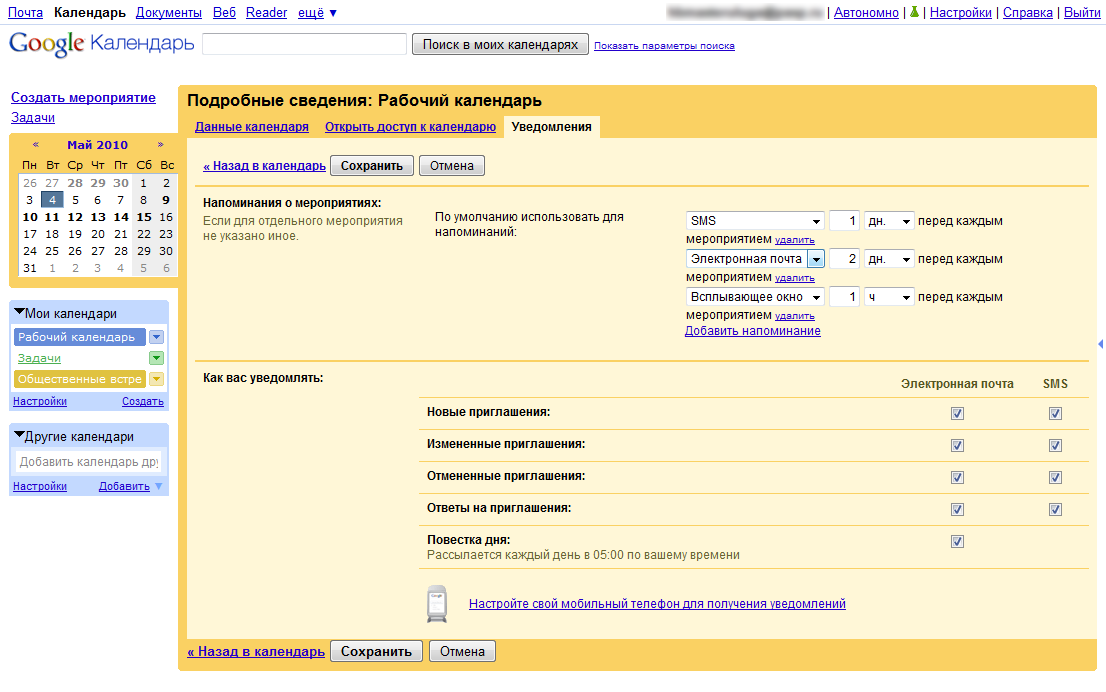1106x692 pixels.
Task: Open Общественные встречи yellow options arrow
Action: [x=156, y=379]
